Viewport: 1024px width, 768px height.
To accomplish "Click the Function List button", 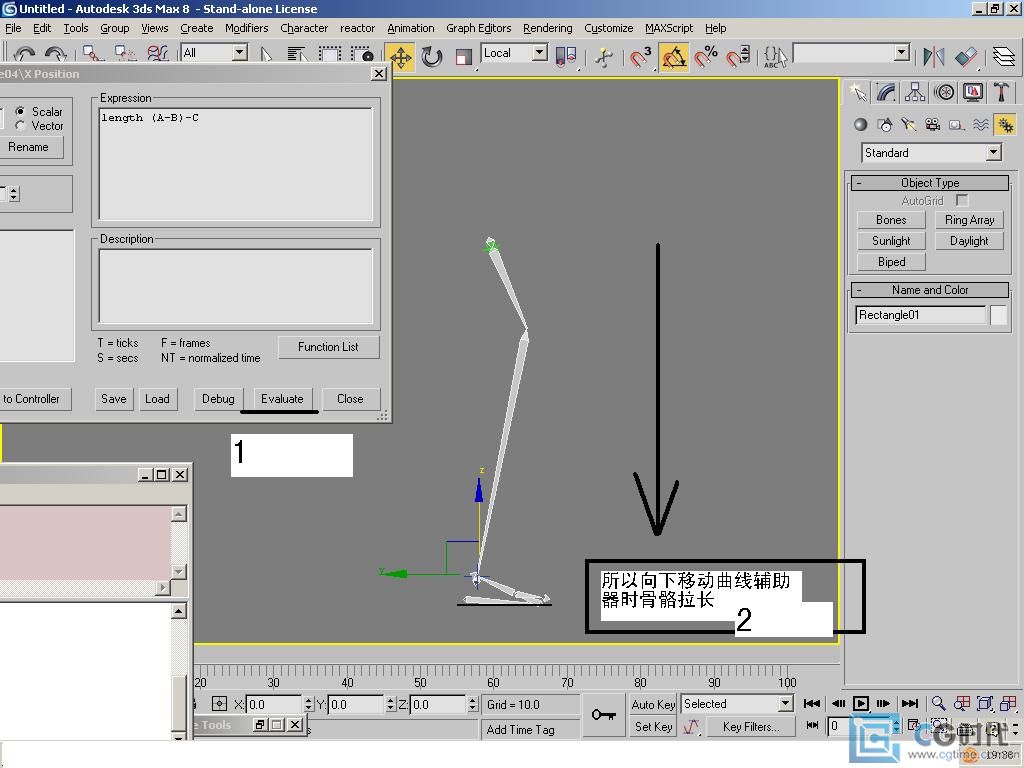I will 328,347.
